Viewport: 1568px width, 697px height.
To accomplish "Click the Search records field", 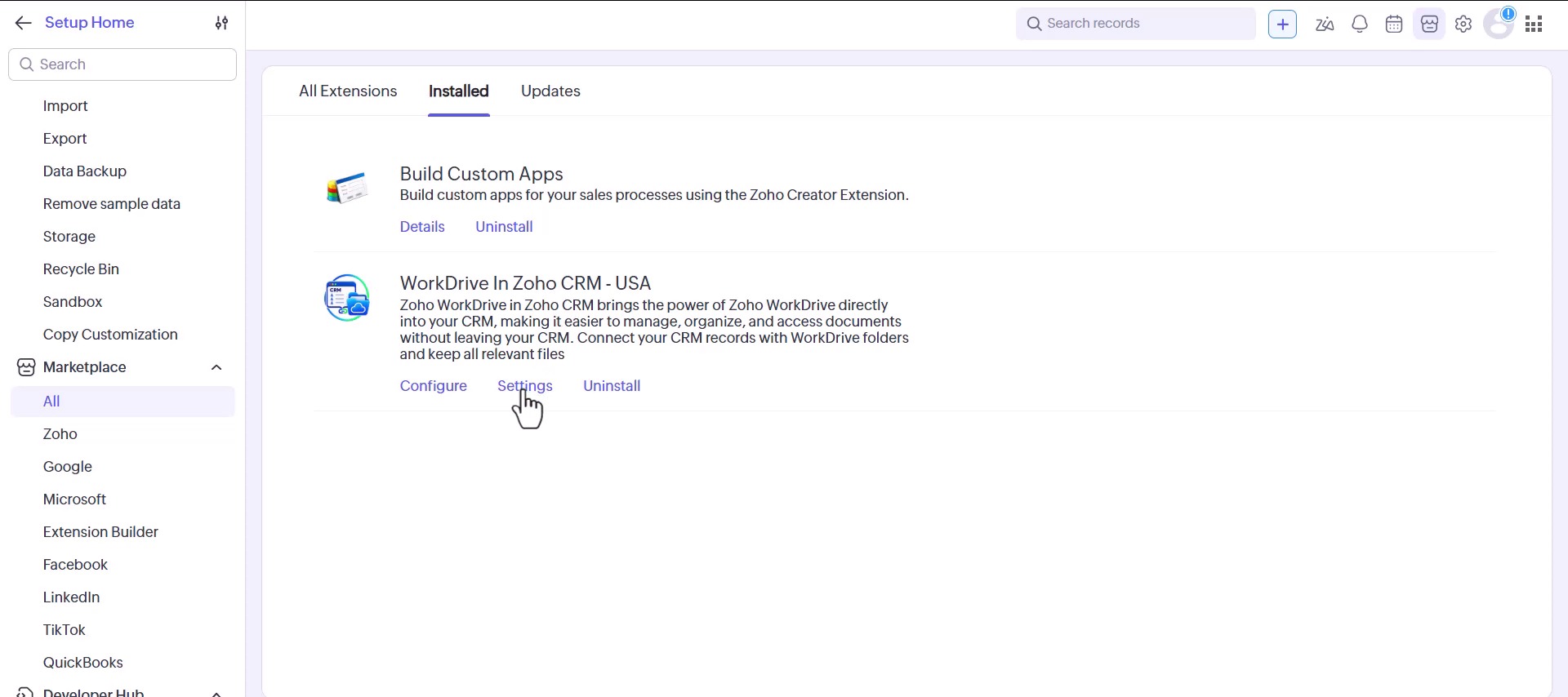I will coord(1136,24).
